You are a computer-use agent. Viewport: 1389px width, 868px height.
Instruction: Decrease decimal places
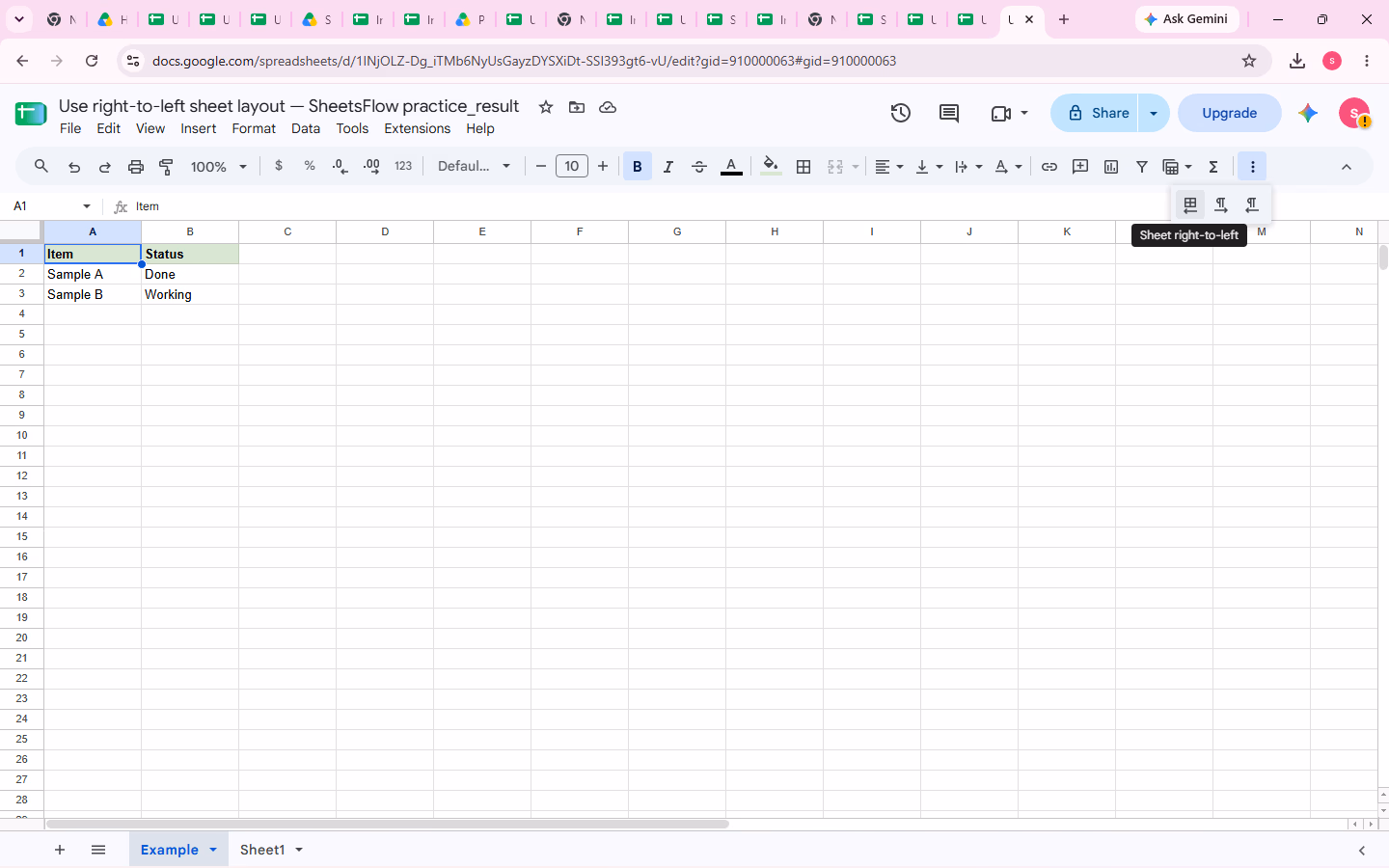pos(340,167)
